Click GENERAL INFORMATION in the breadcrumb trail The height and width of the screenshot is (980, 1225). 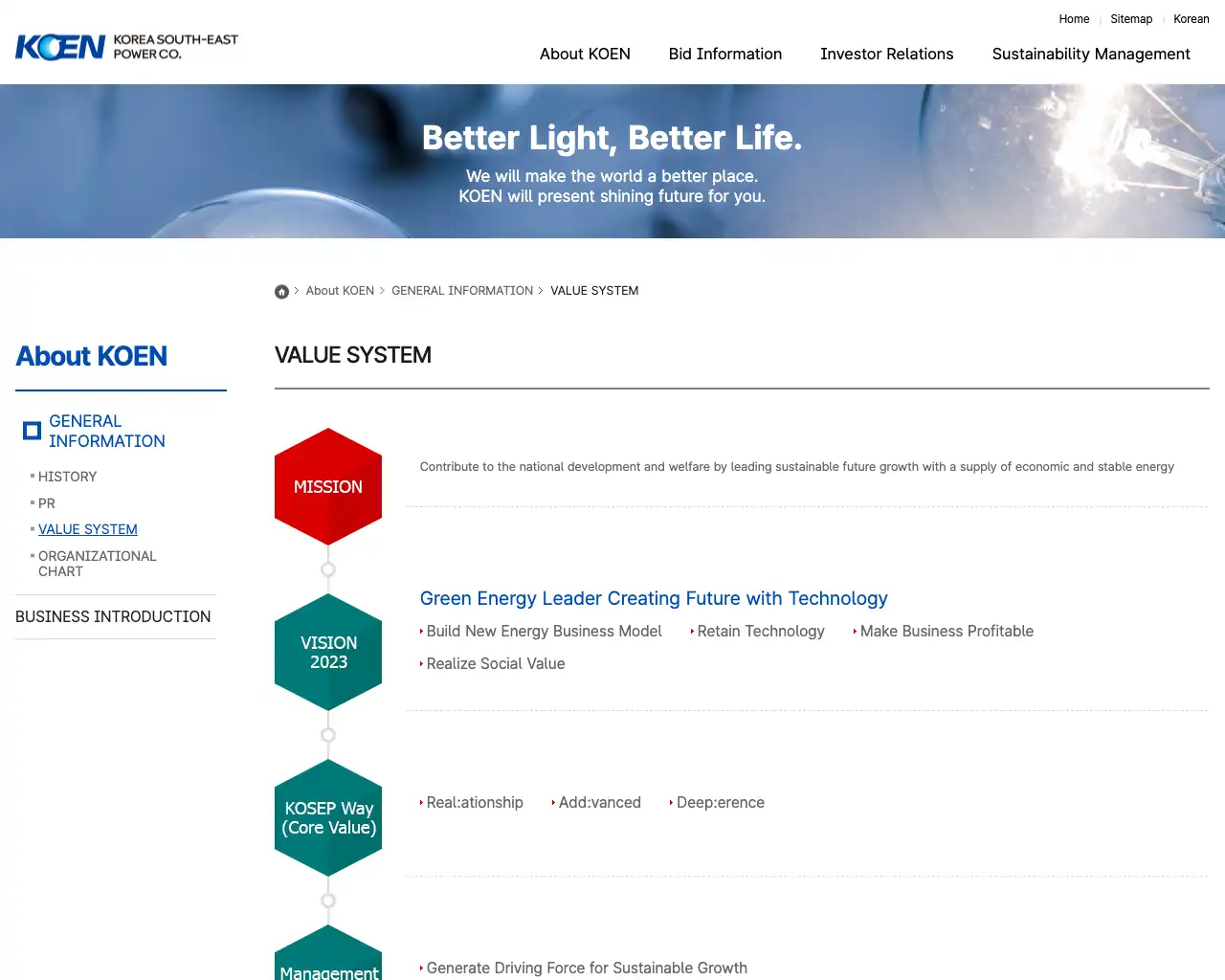[462, 291]
